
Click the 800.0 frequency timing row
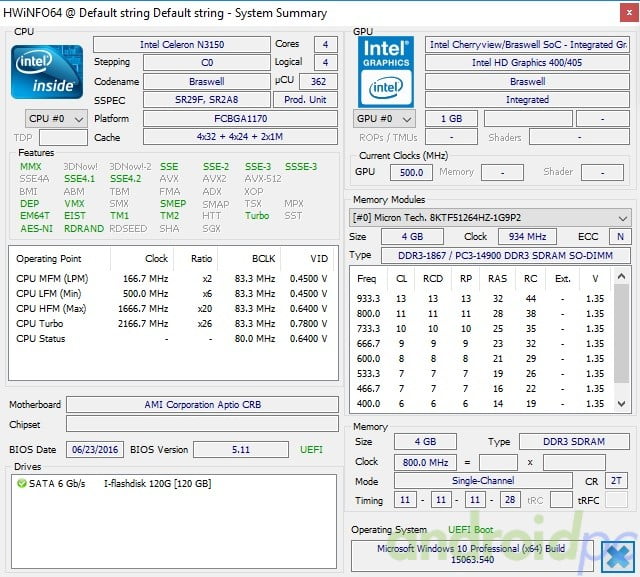coord(482,313)
